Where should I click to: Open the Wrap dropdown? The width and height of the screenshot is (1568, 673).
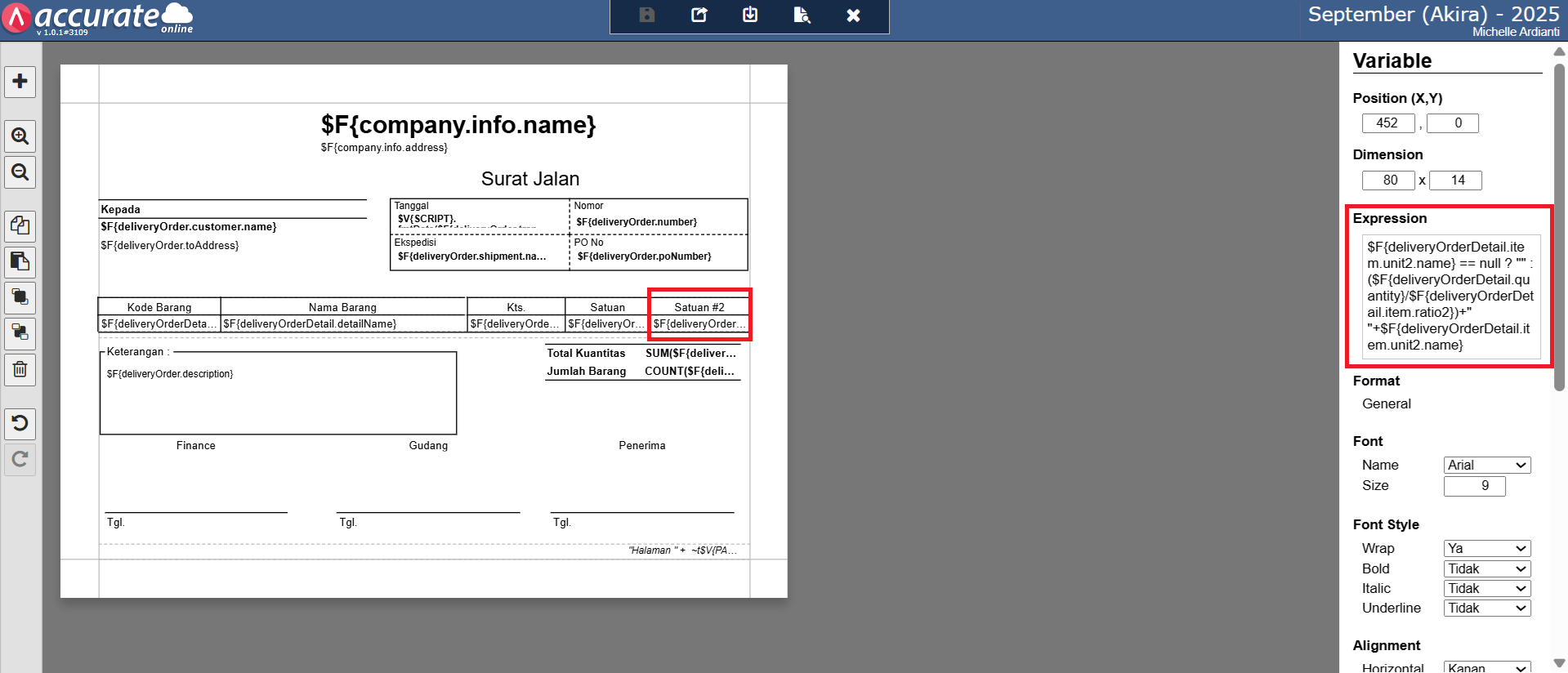1486,548
